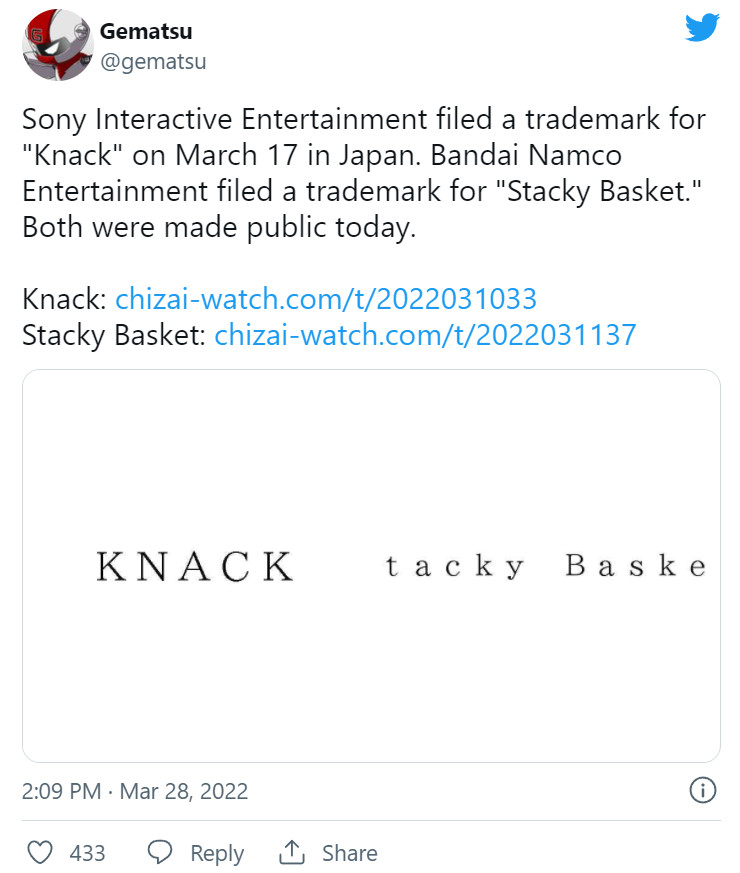740x873 pixels.
Task: Click the Gematsu display name
Action: click(x=146, y=32)
